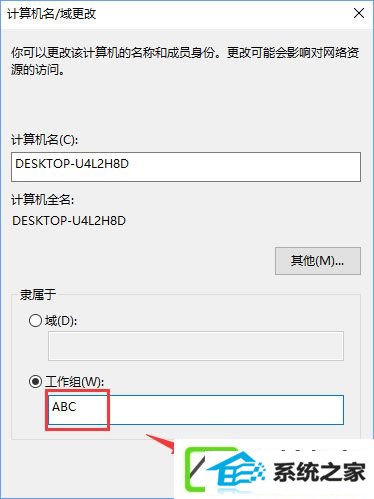Click the workgroup field containing ABC
The height and width of the screenshot is (499, 374).
click(196, 410)
